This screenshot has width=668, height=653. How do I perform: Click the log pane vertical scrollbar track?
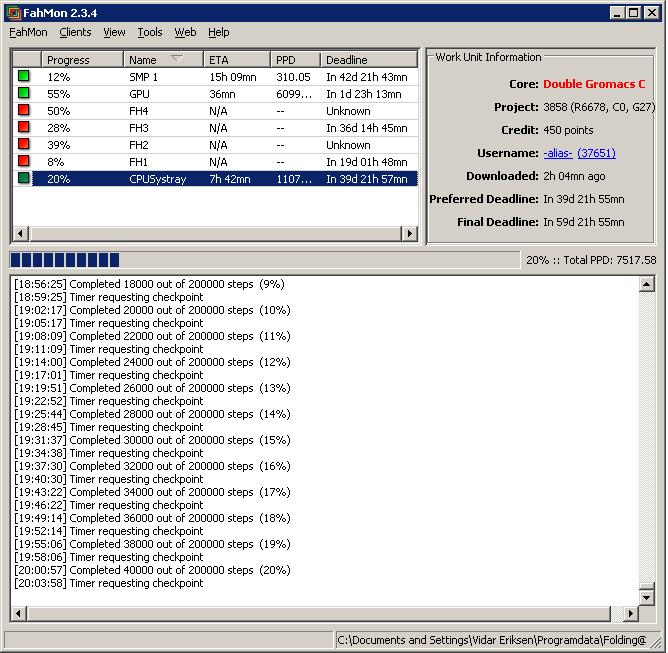(x=646, y=437)
